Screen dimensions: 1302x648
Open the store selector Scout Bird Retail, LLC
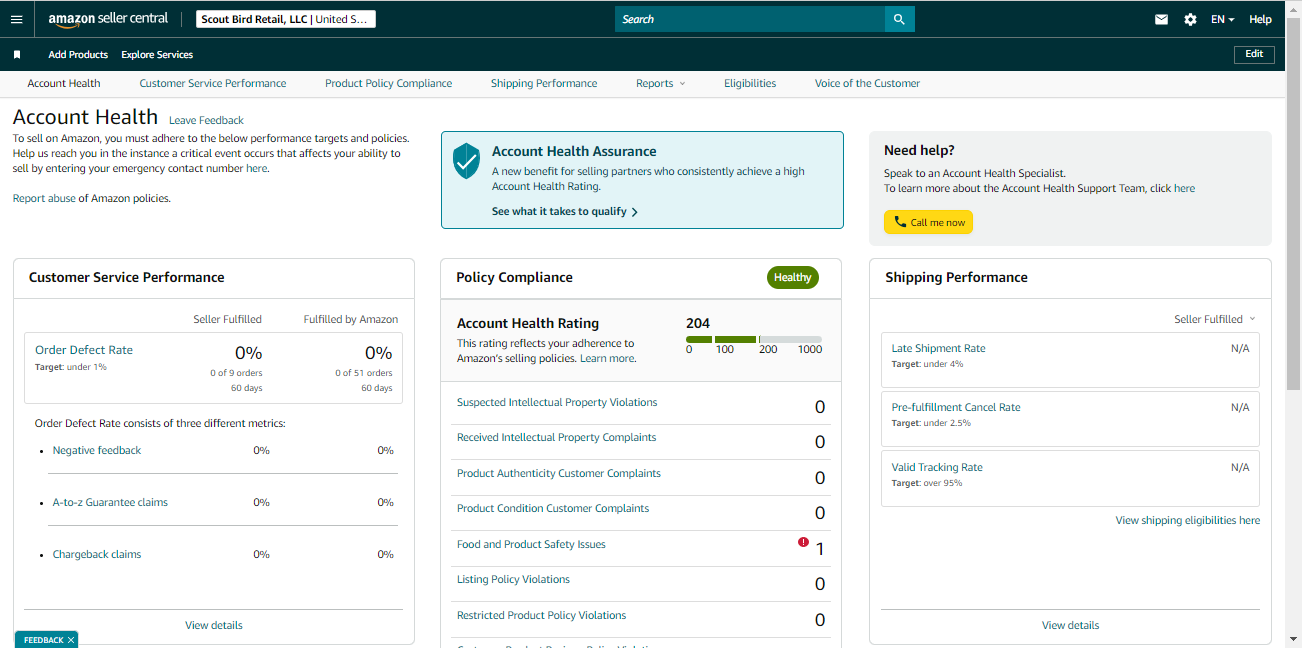(285, 19)
